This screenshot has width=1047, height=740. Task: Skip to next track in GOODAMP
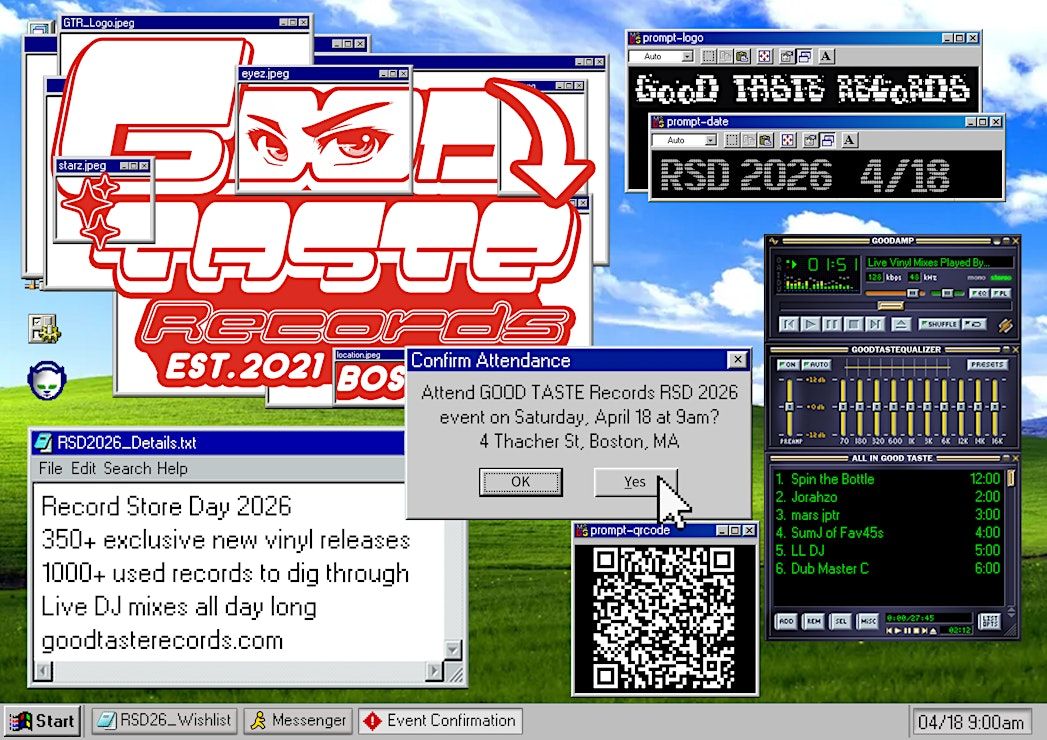click(x=876, y=324)
